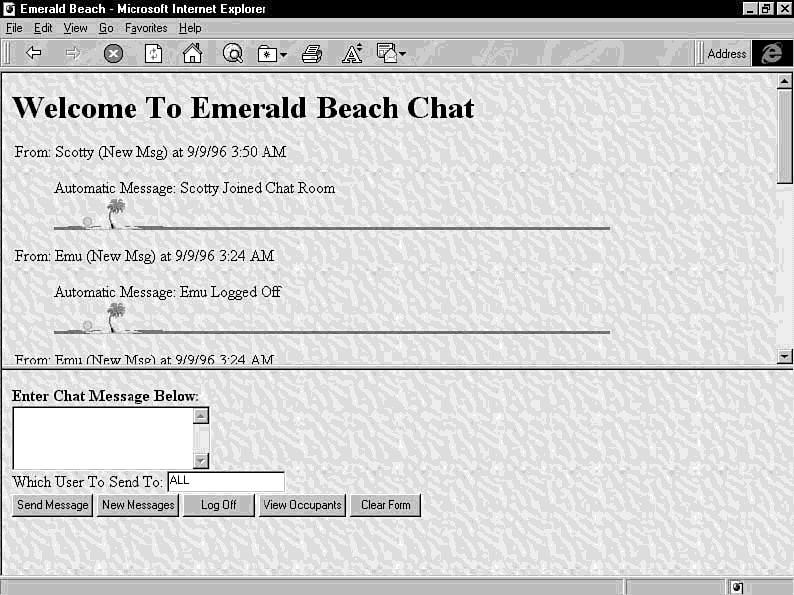Viewport: 794px width, 595px height.
Task: Click the Internet Explorer logo icon
Action: coord(771,54)
